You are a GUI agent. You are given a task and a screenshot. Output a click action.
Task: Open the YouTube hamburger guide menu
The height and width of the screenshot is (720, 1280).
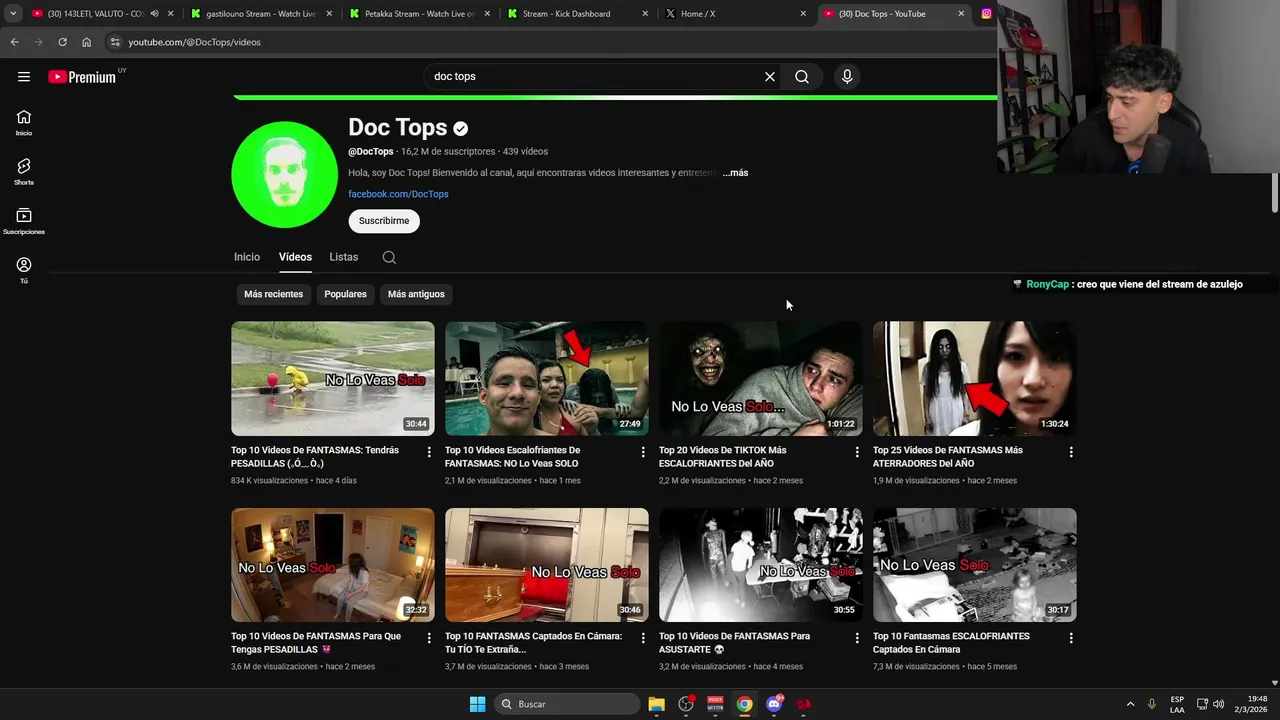[24, 76]
